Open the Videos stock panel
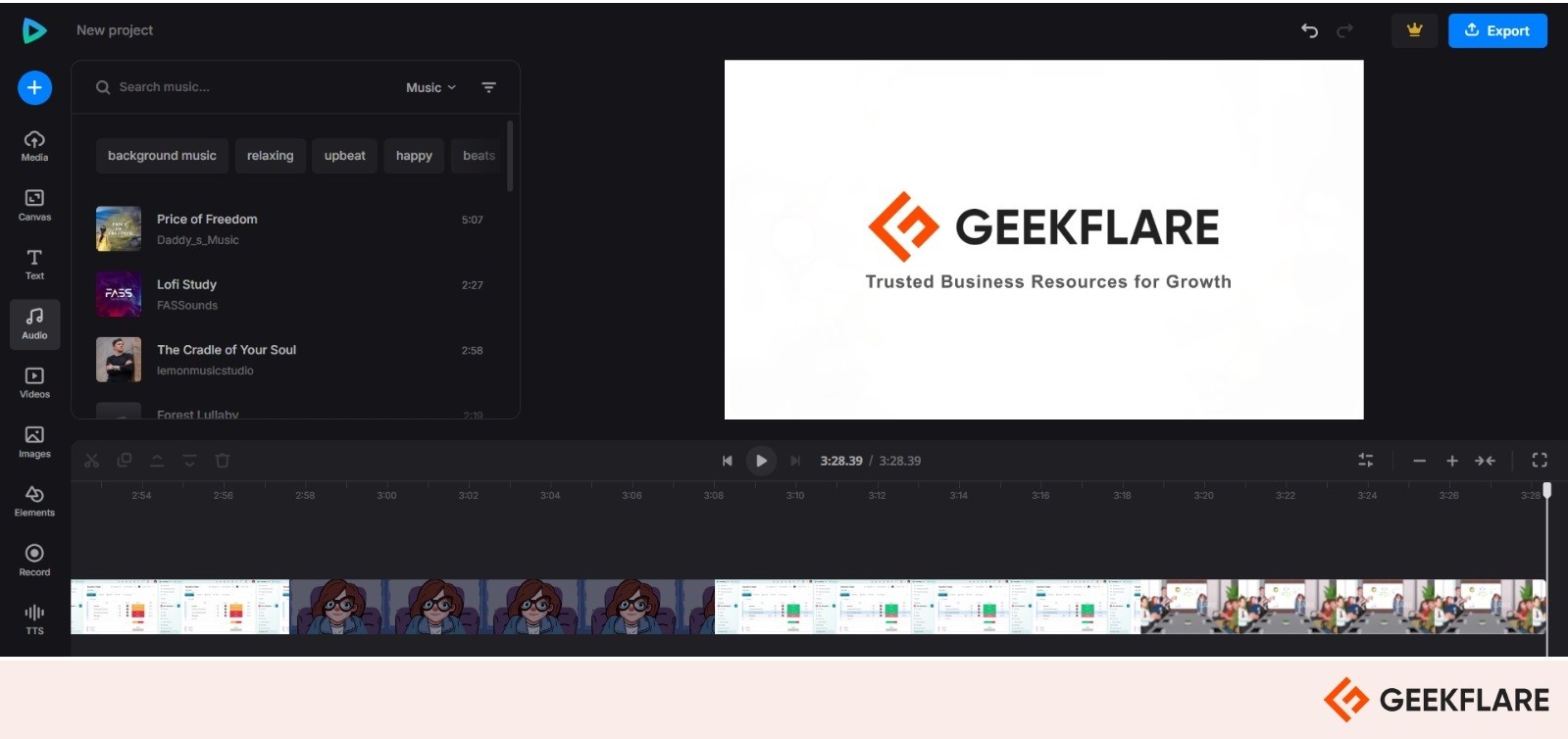Image resolution: width=1568 pixels, height=739 pixels. [x=34, y=383]
